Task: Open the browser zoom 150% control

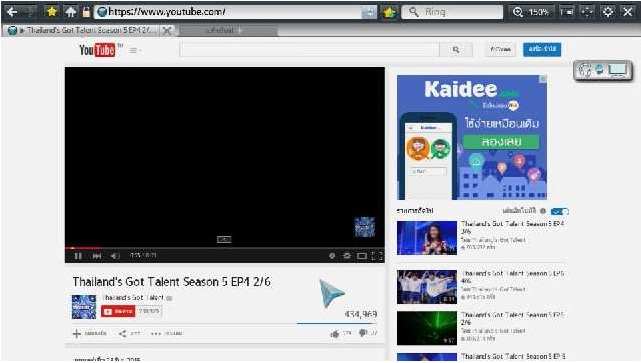Action: click(531, 12)
